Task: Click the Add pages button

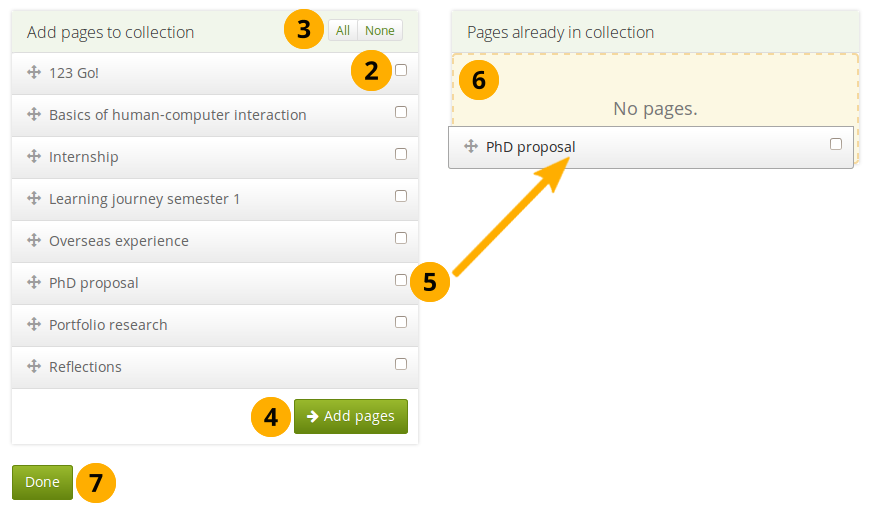Action: click(351, 416)
